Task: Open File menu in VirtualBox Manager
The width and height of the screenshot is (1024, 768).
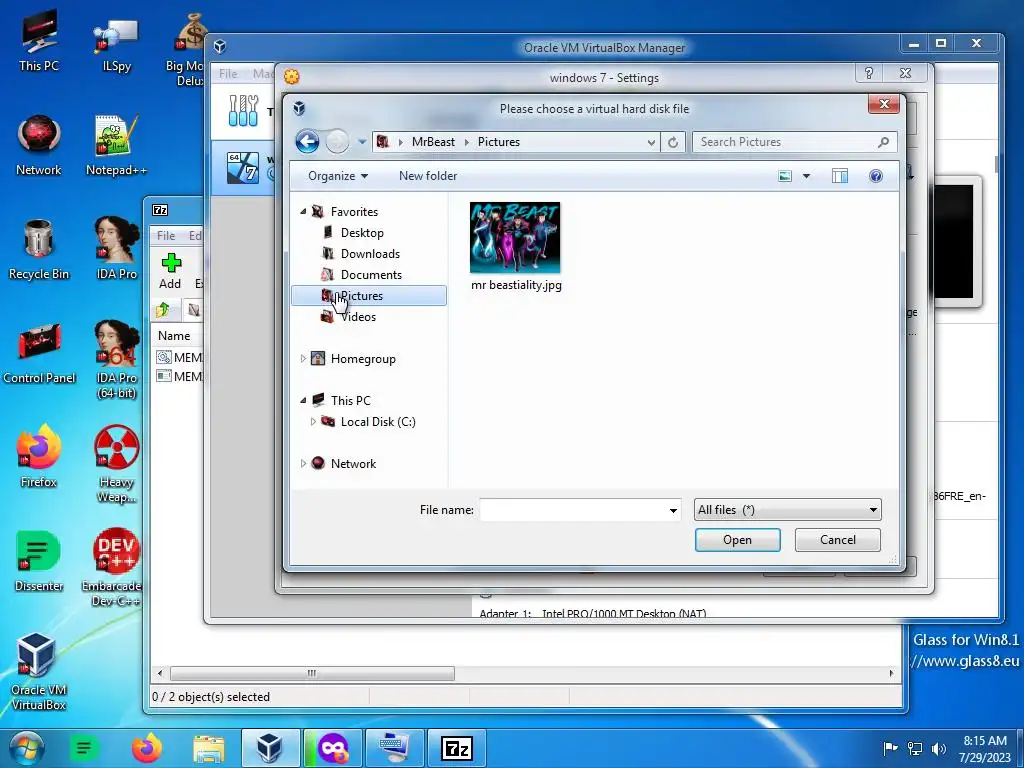Action: coord(228,73)
